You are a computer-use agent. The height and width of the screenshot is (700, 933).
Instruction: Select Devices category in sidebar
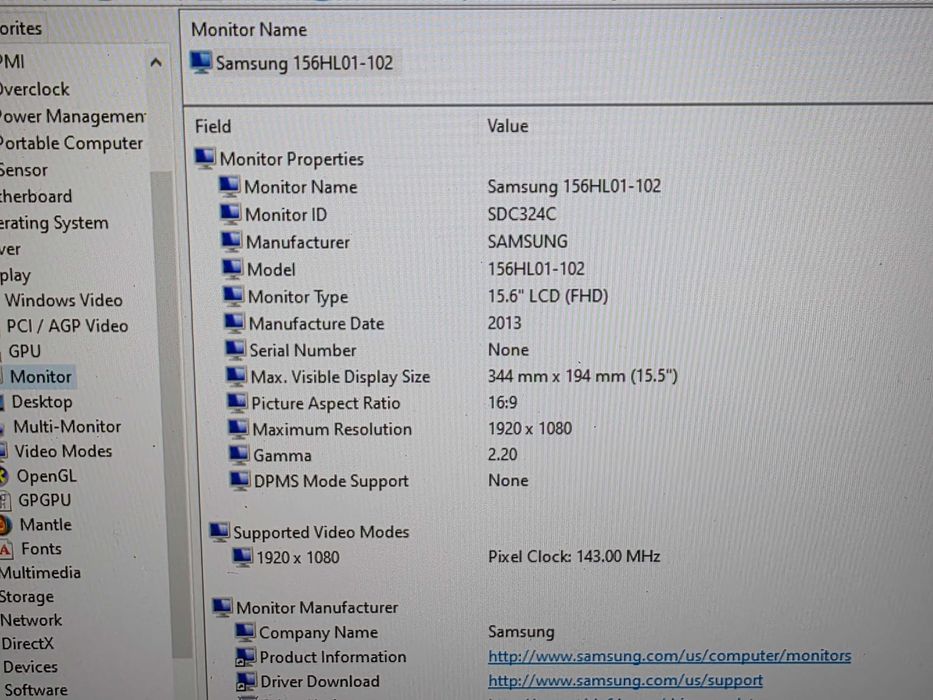point(30,667)
